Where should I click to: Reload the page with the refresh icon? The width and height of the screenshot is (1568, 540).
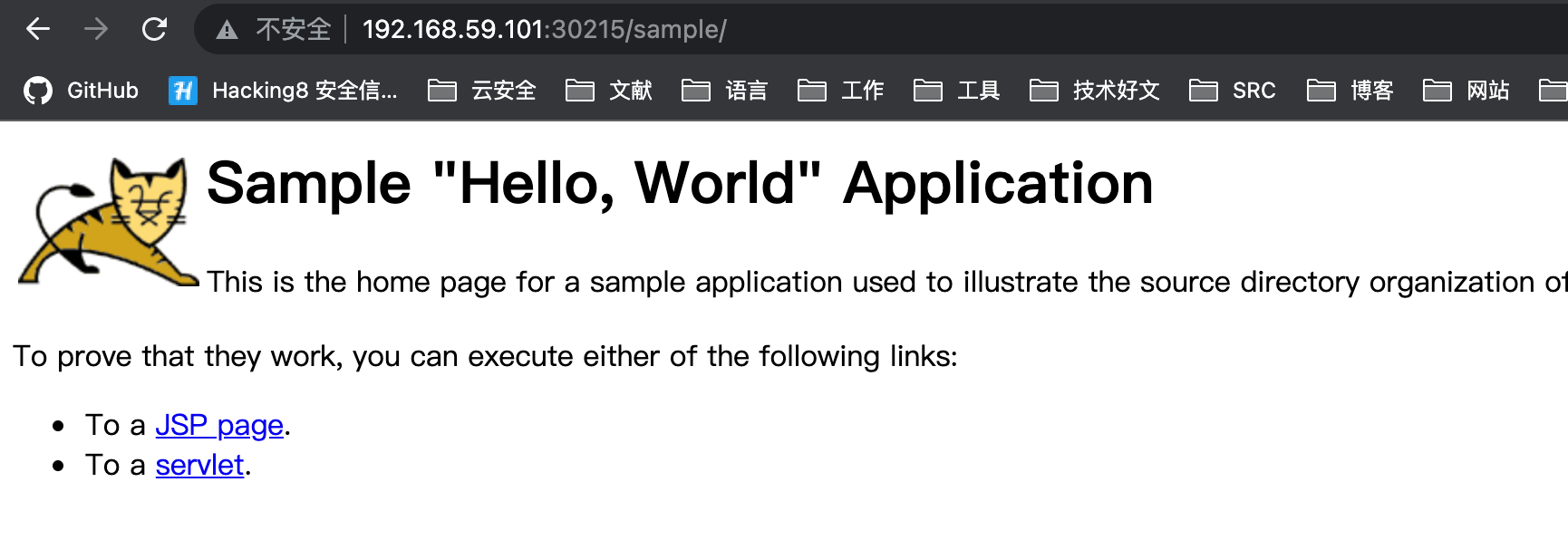coord(155,30)
